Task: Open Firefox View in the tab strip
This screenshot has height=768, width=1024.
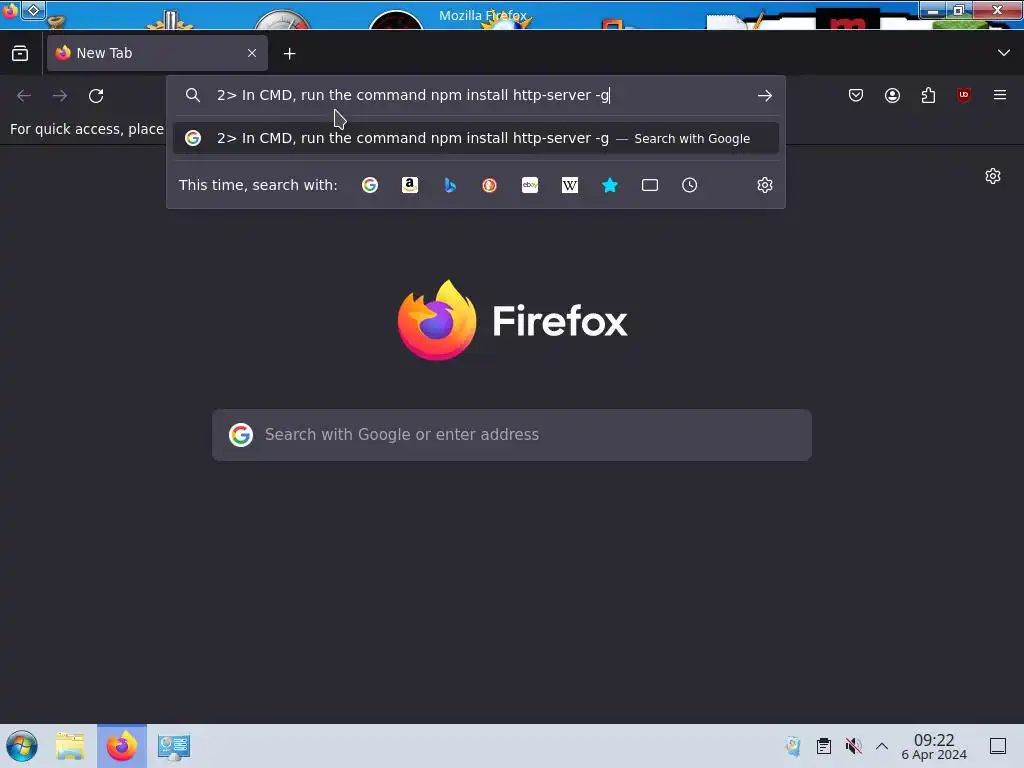Action: coord(20,54)
